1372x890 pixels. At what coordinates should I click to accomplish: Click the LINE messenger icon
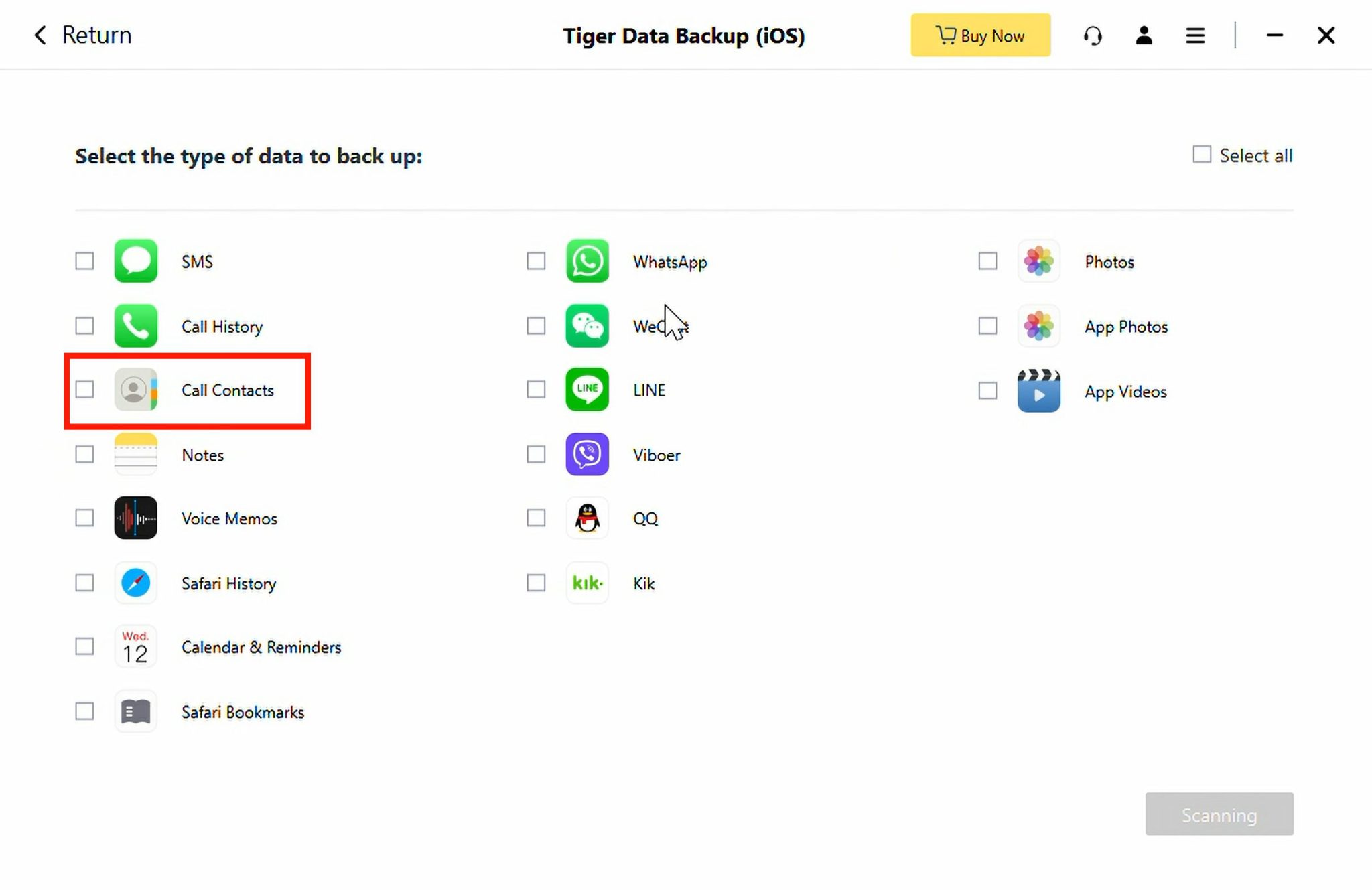[587, 389]
